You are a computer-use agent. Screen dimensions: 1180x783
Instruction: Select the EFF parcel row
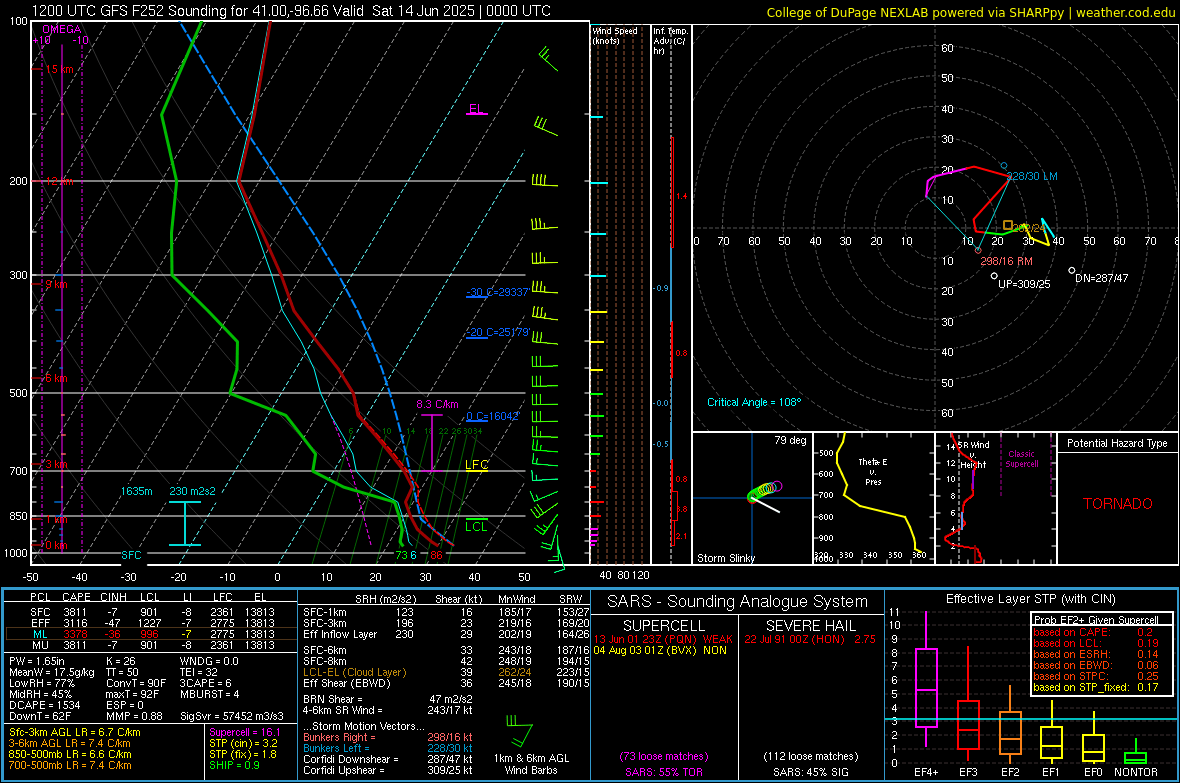151,623
